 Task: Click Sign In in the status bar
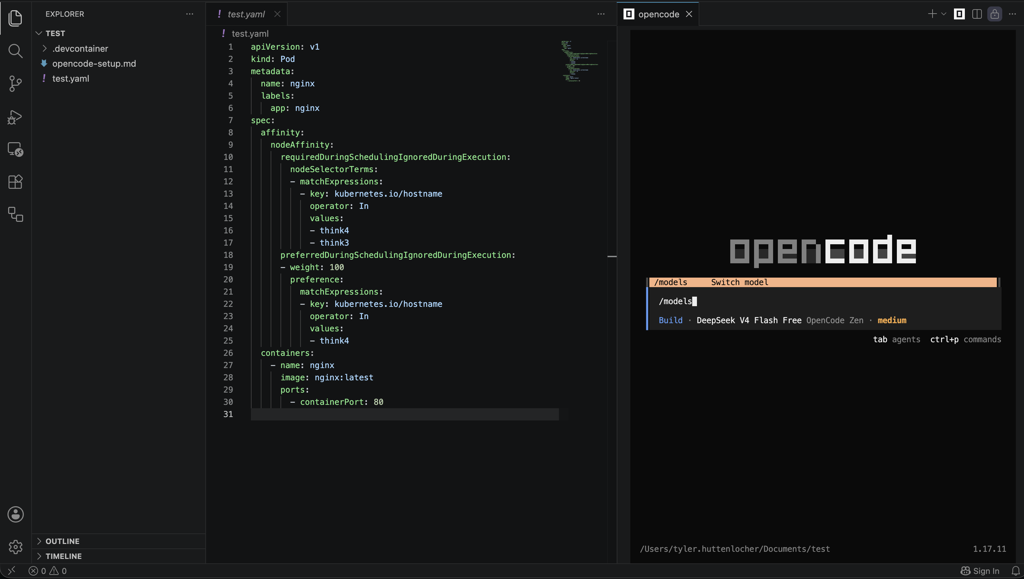coord(980,571)
